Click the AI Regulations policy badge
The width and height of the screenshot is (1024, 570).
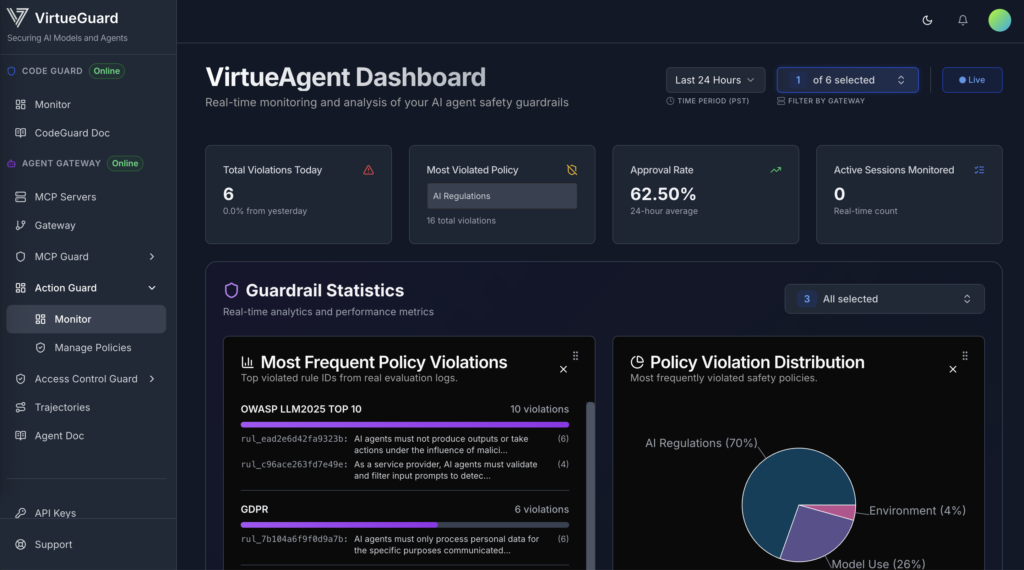click(502, 196)
